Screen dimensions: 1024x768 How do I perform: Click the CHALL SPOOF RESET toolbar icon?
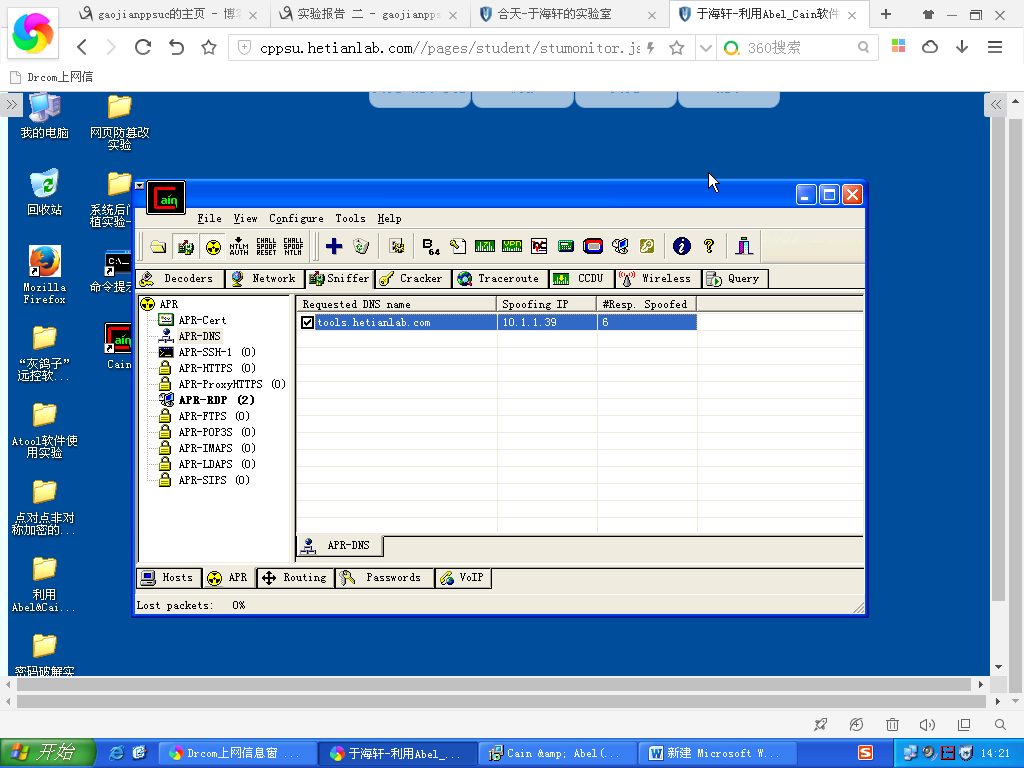[x=266, y=247]
